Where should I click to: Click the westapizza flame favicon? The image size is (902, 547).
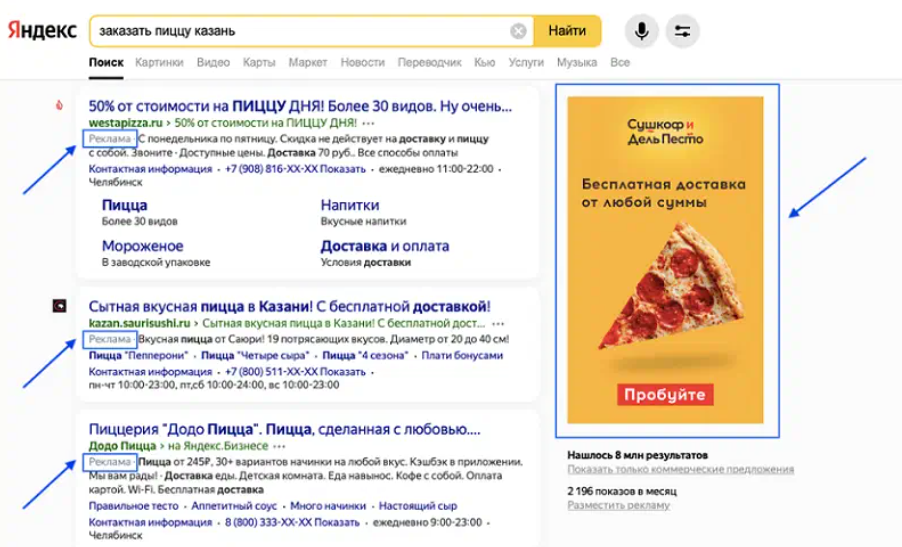pos(59,105)
